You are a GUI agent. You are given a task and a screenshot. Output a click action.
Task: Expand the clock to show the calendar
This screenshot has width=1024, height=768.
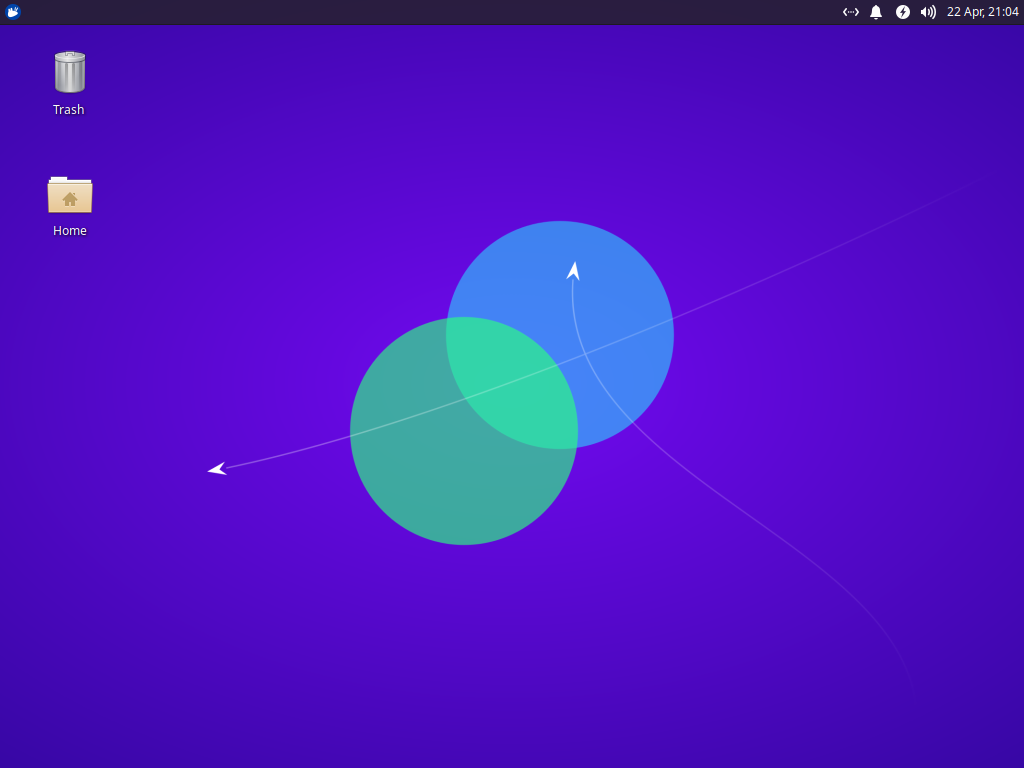[x=981, y=12]
